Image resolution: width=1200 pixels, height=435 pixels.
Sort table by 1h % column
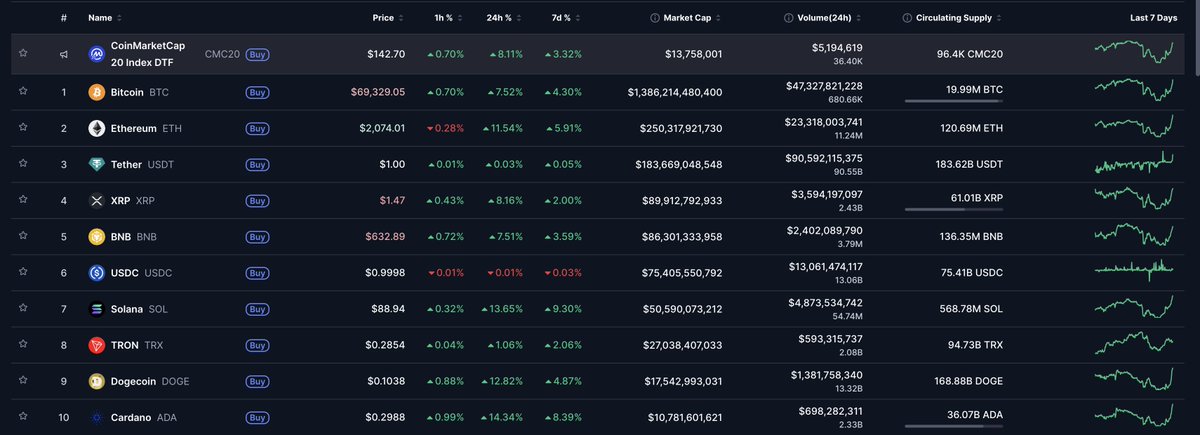tap(447, 18)
